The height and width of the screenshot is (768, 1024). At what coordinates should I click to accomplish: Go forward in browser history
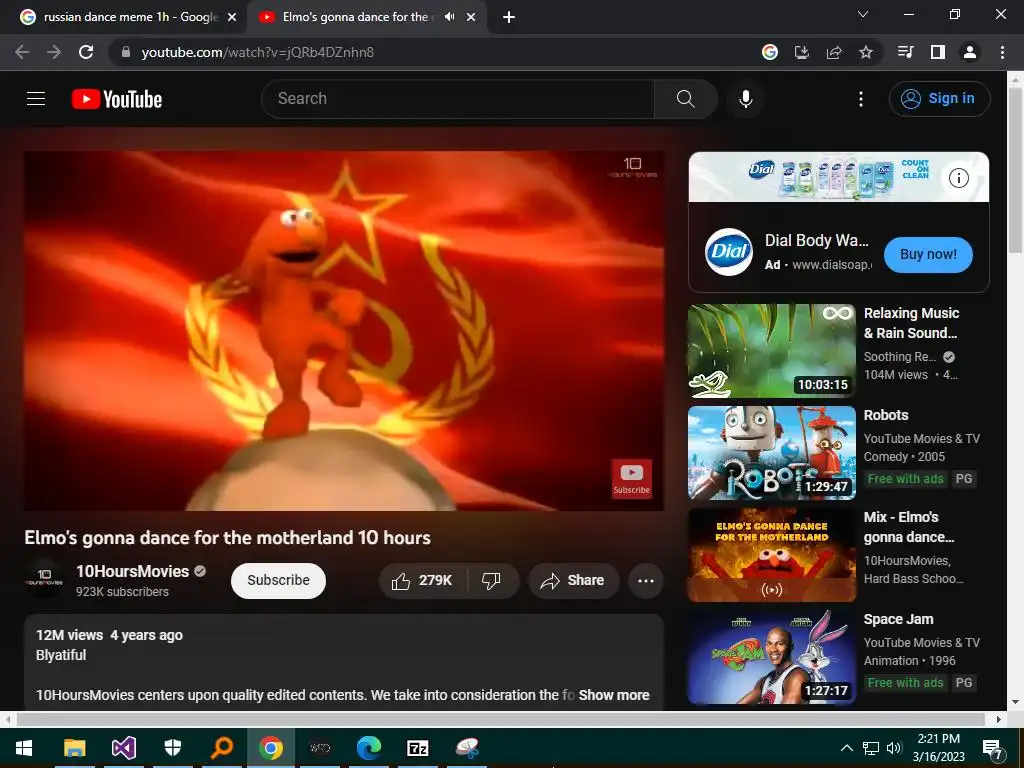54,52
